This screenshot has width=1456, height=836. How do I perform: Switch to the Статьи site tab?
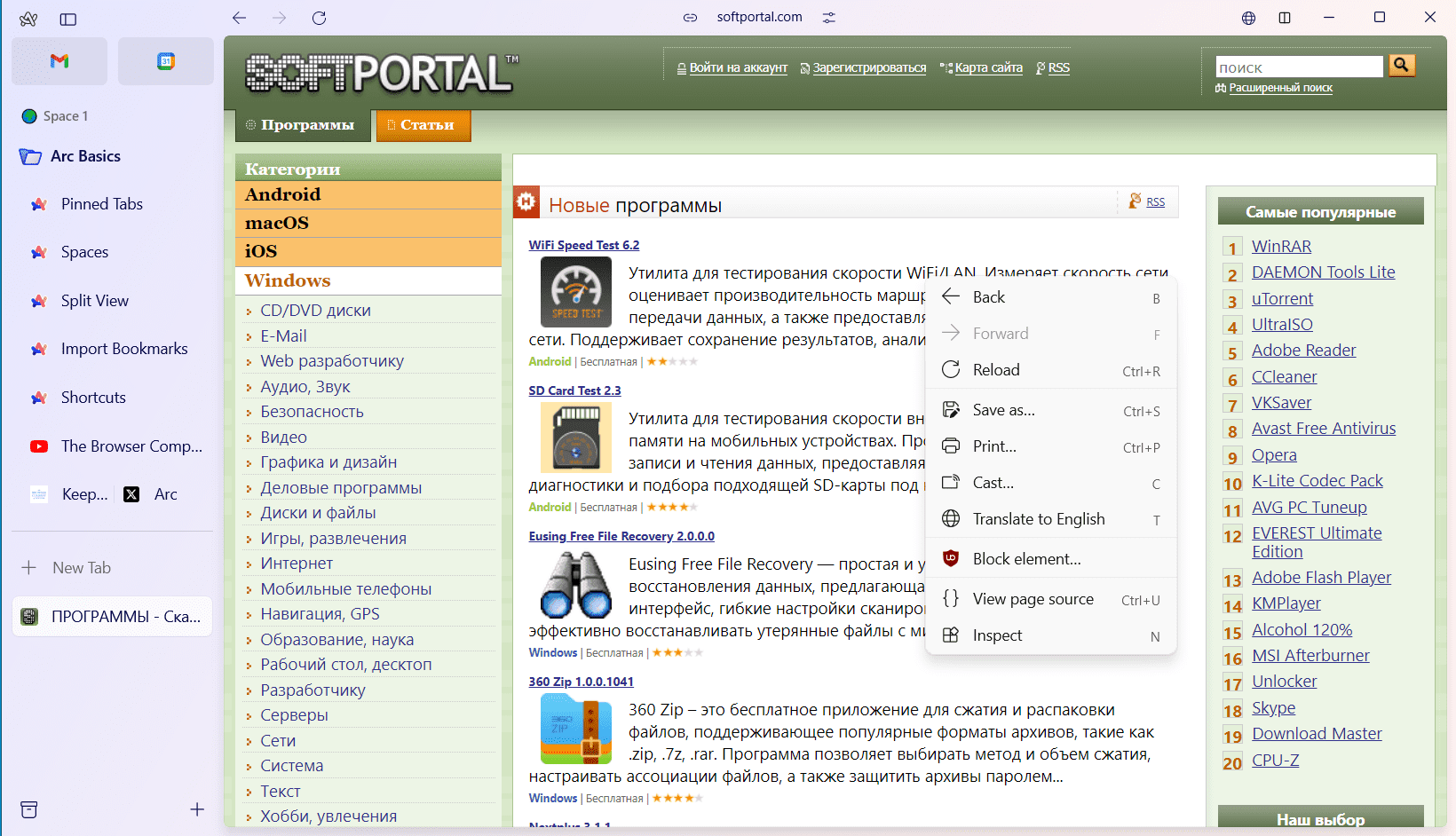pos(423,125)
